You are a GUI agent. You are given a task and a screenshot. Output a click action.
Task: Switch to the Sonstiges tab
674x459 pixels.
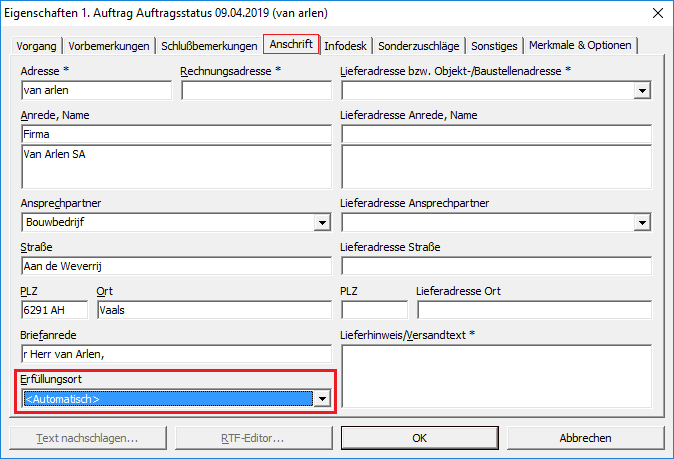[494, 46]
